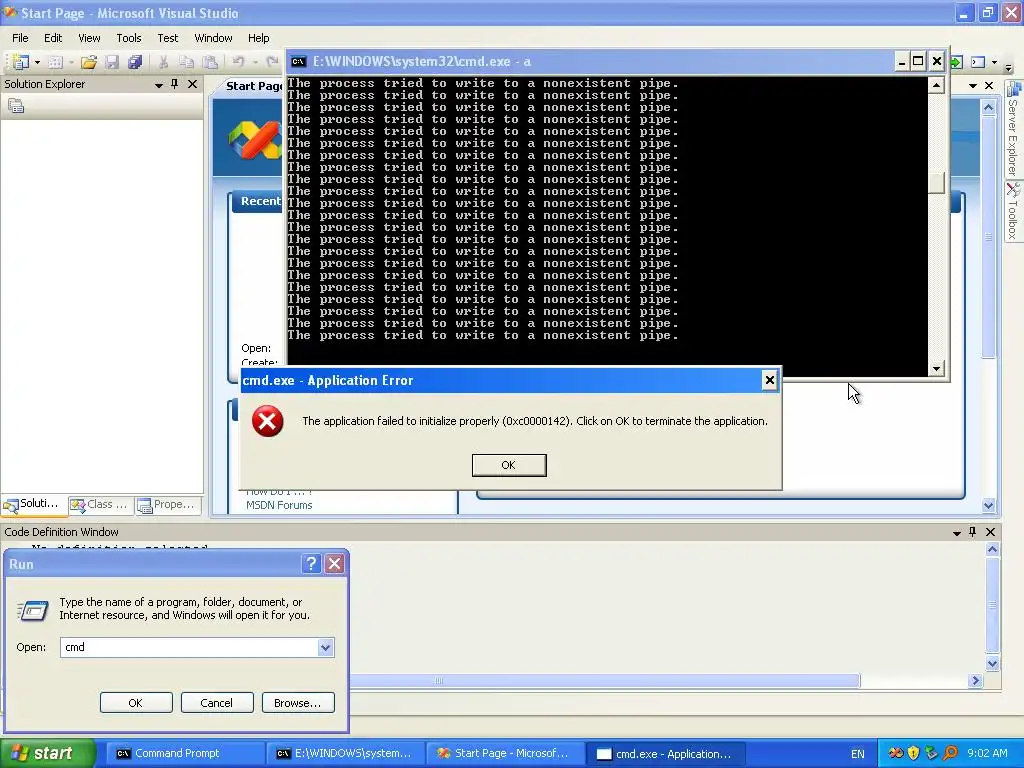
Task: Open the MSDN Forums link
Action: pyautogui.click(x=279, y=505)
